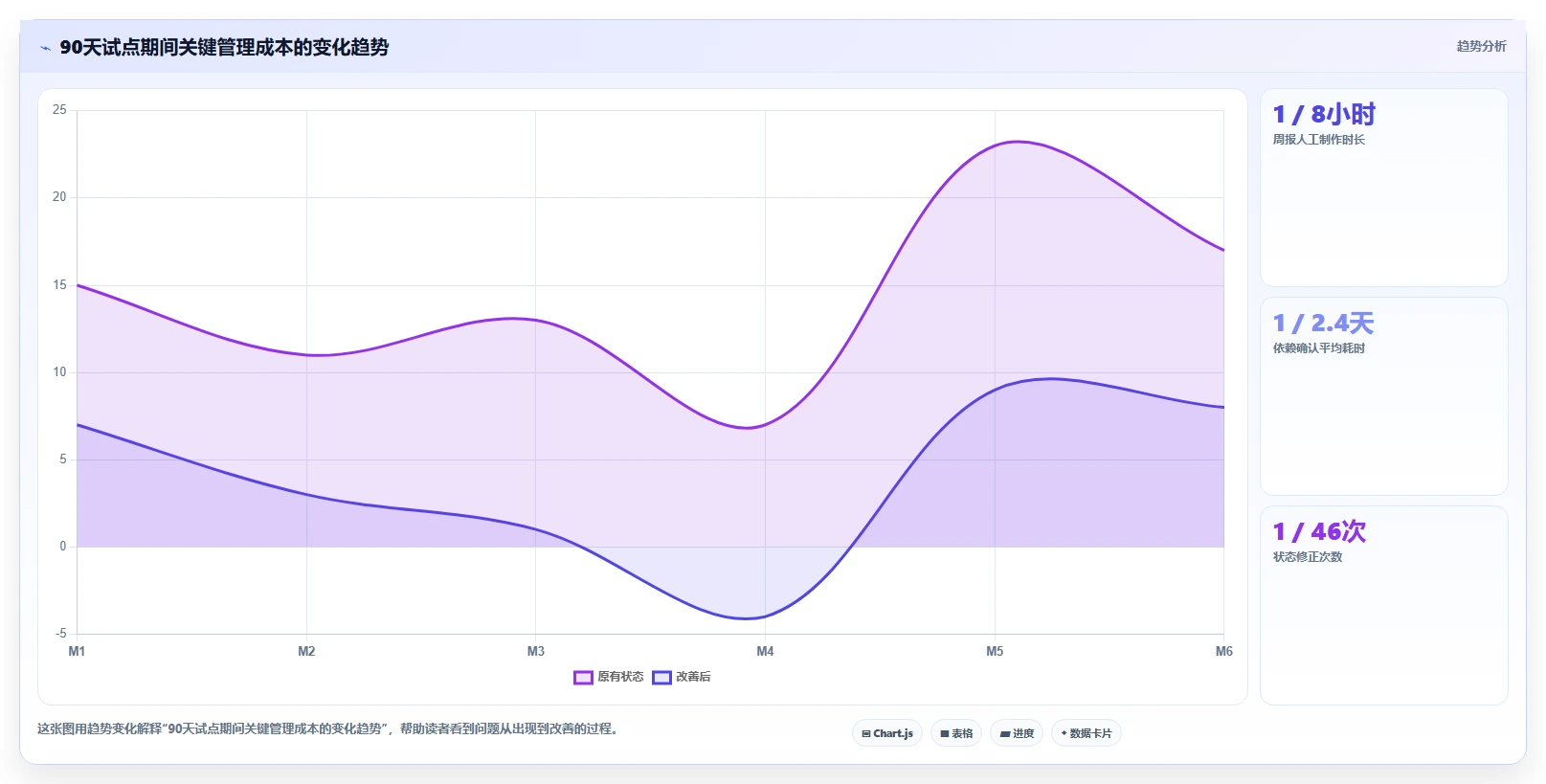This screenshot has height=784, width=1546.
Task: Toggle the 原有状态 legend swatch
Action: pyautogui.click(x=583, y=678)
